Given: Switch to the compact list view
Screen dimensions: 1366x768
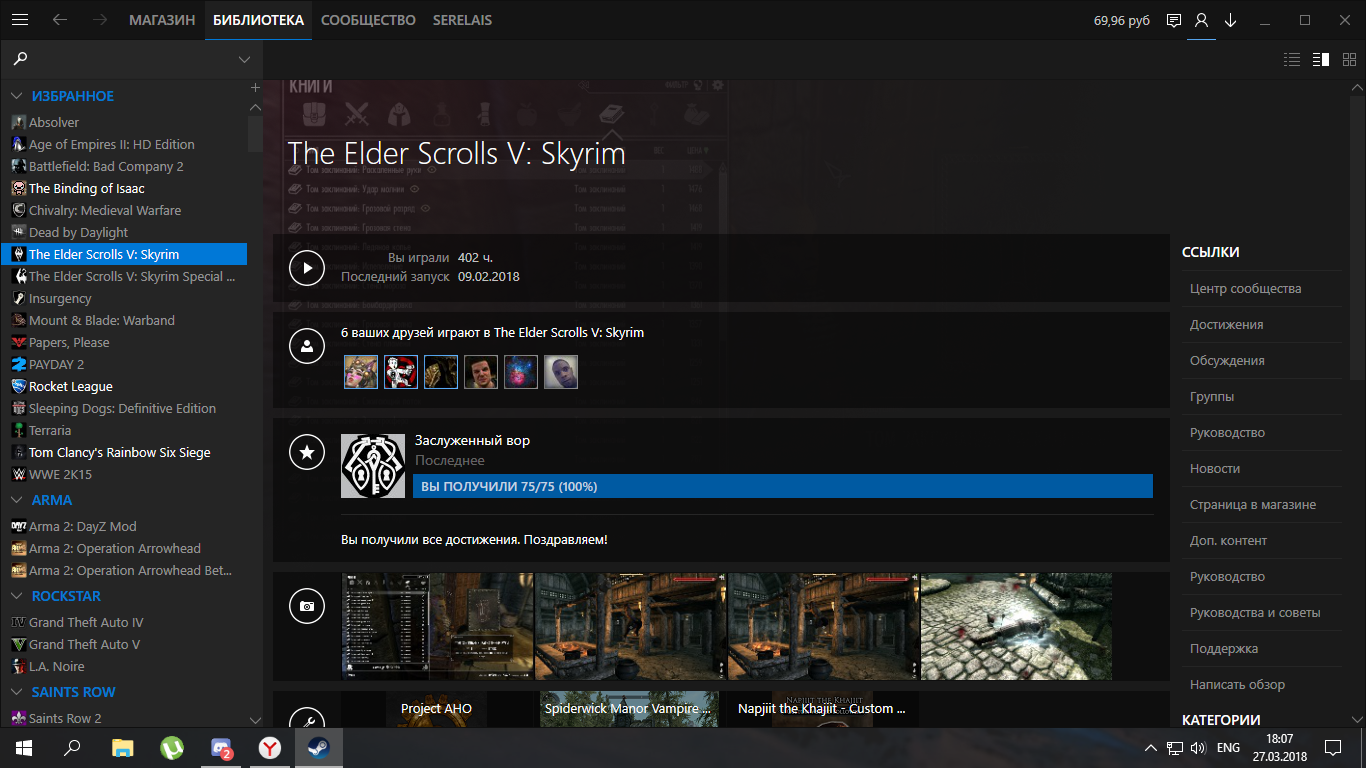Looking at the screenshot, I should 1292,59.
